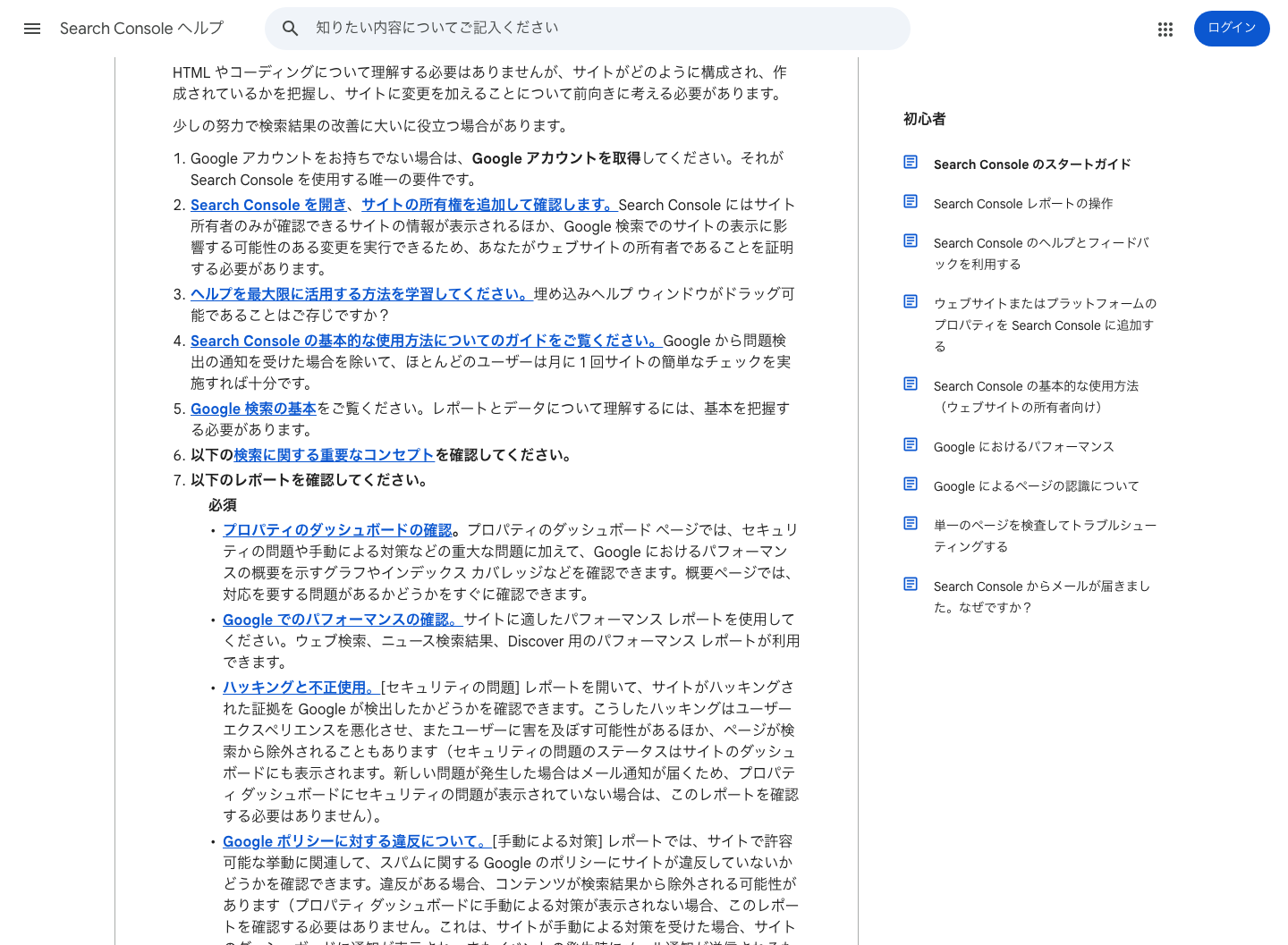
Task: Follow the Search Console の基本的な使用方法についてのガイド link
Action: 427,341
